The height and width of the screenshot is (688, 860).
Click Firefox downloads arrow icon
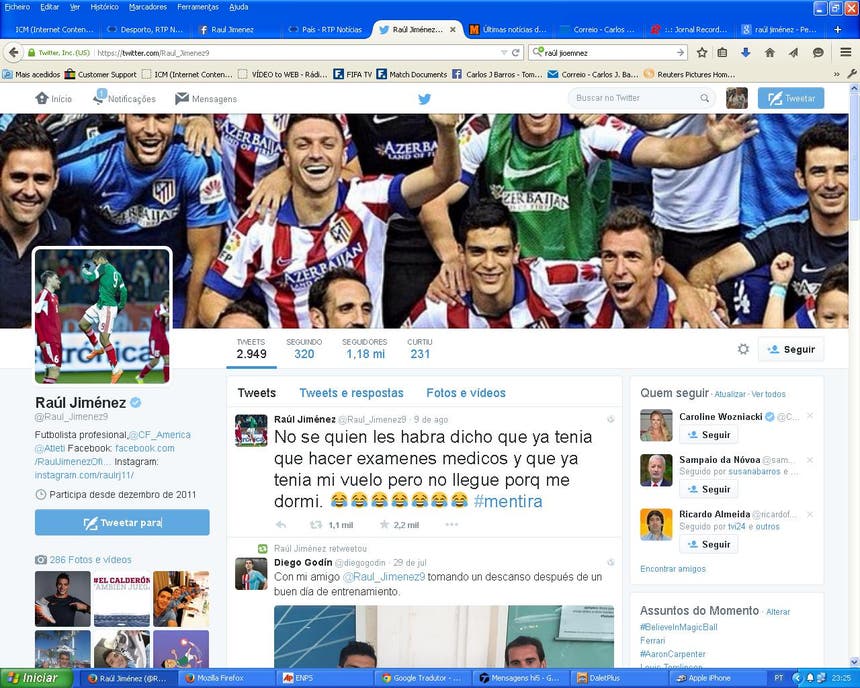[x=745, y=52]
